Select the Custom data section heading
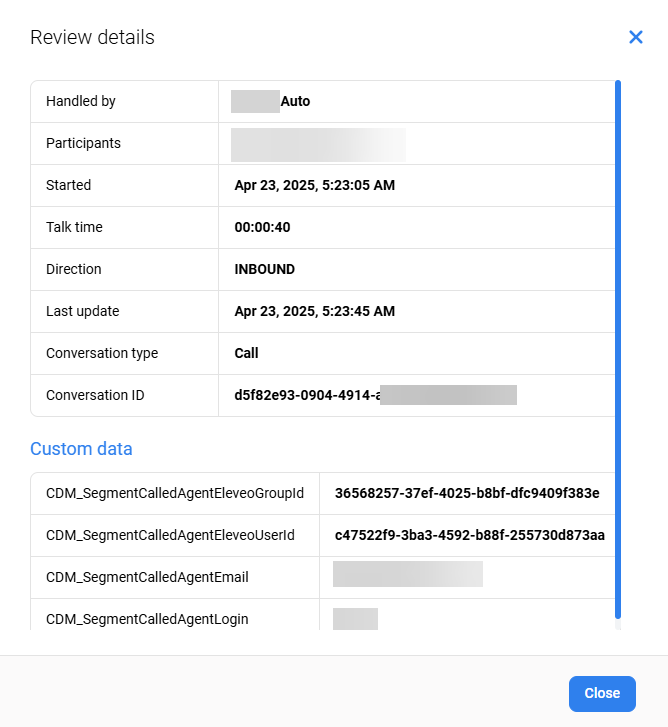The width and height of the screenshot is (668, 727). click(81, 449)
